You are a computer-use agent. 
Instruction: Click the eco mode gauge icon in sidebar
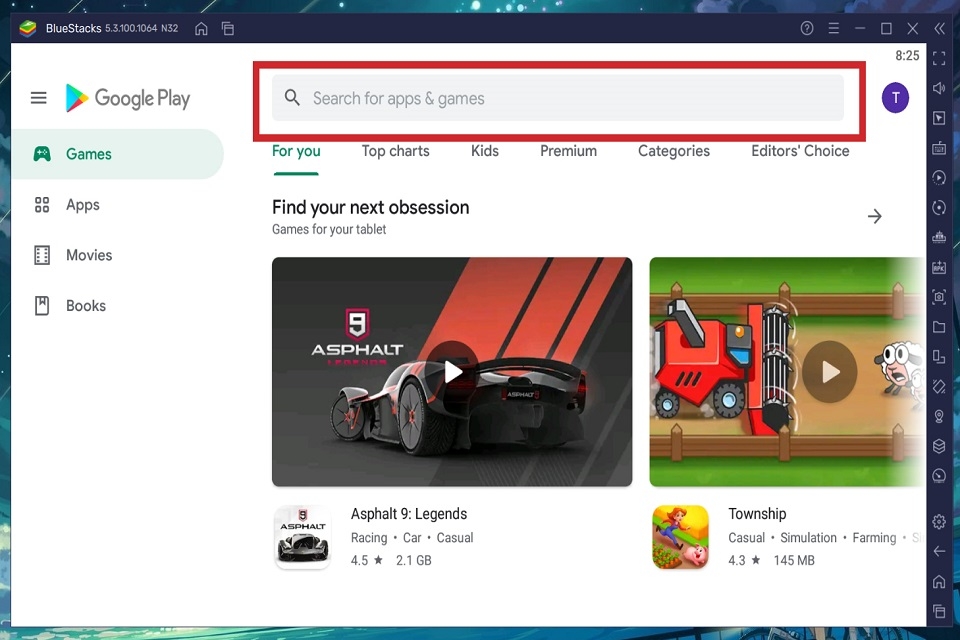click(939, 476)
